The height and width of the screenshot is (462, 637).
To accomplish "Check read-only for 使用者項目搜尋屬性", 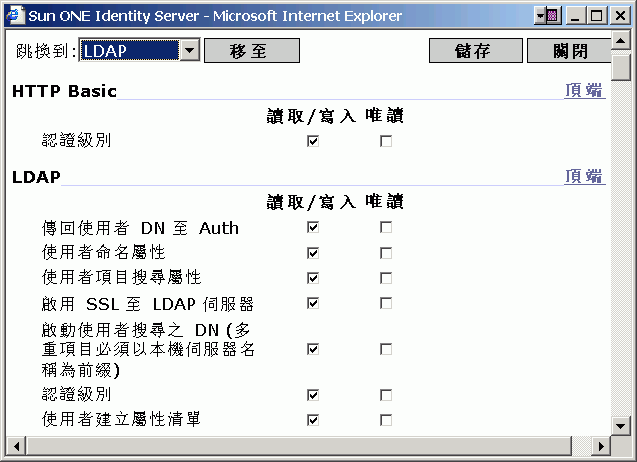I will [x=386, y=278].
